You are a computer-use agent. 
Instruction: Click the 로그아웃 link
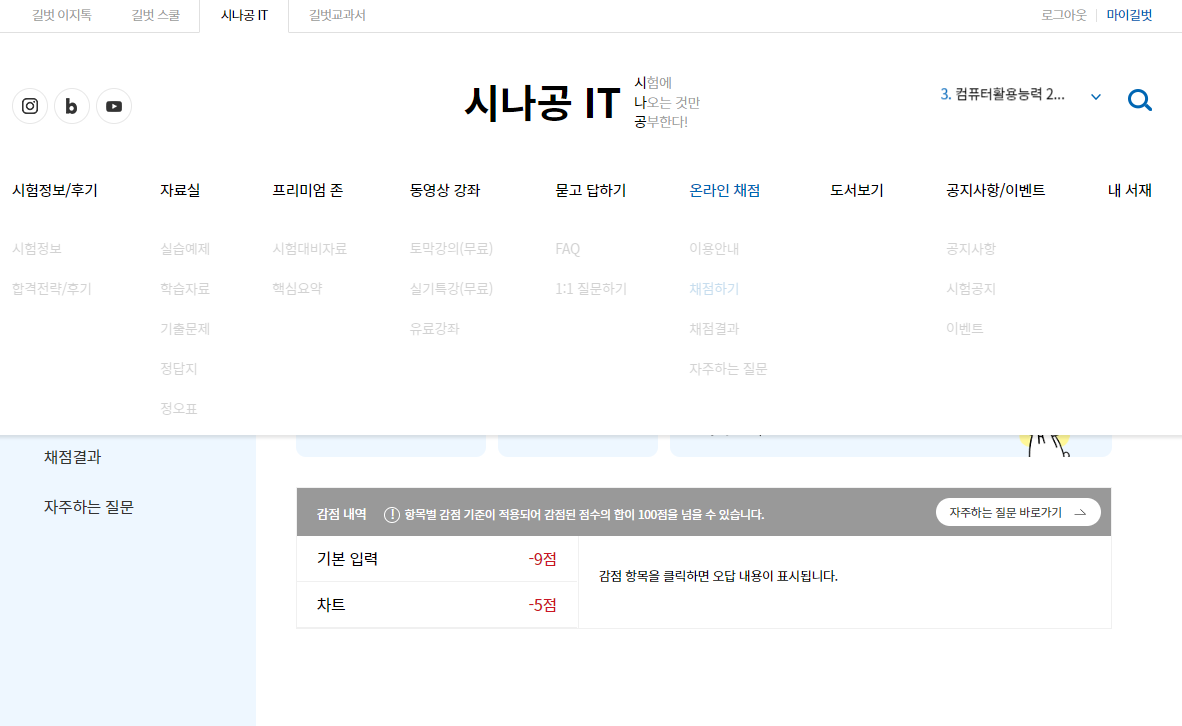click(x=1064, y=15)
